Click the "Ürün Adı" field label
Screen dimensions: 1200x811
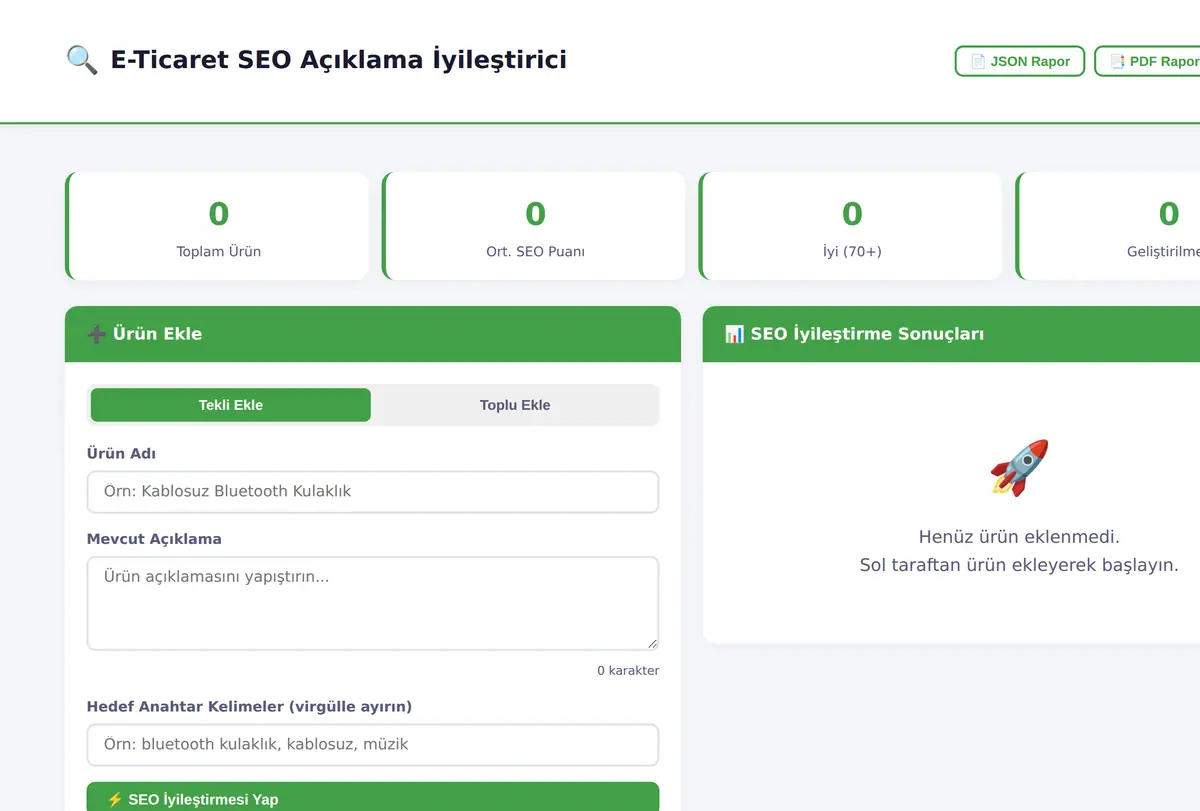(x=121, y=454)
